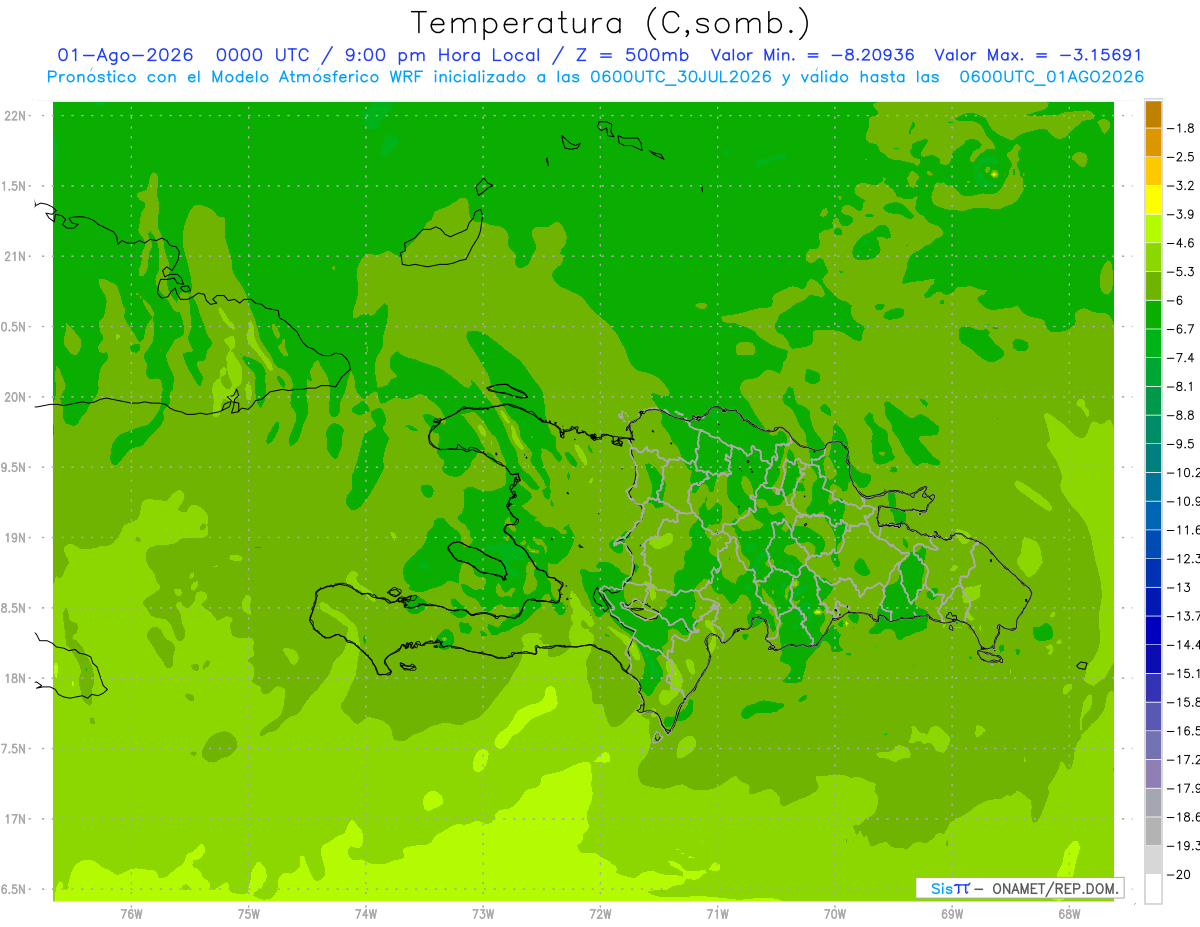Click the colorbar label "-18.6"
Viewport: 1200px width, 927px height.
tap(1183, 817)
